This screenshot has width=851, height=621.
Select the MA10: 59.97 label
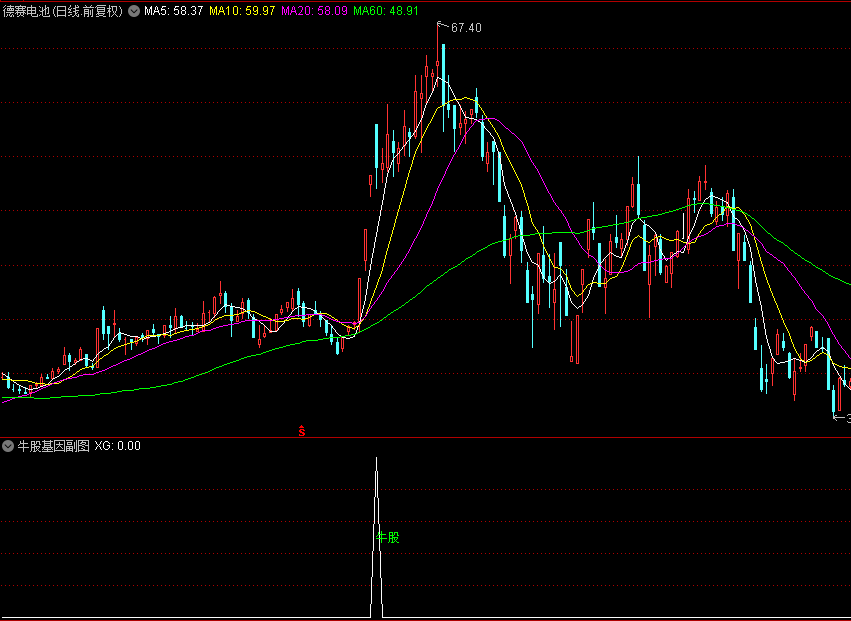242,11
